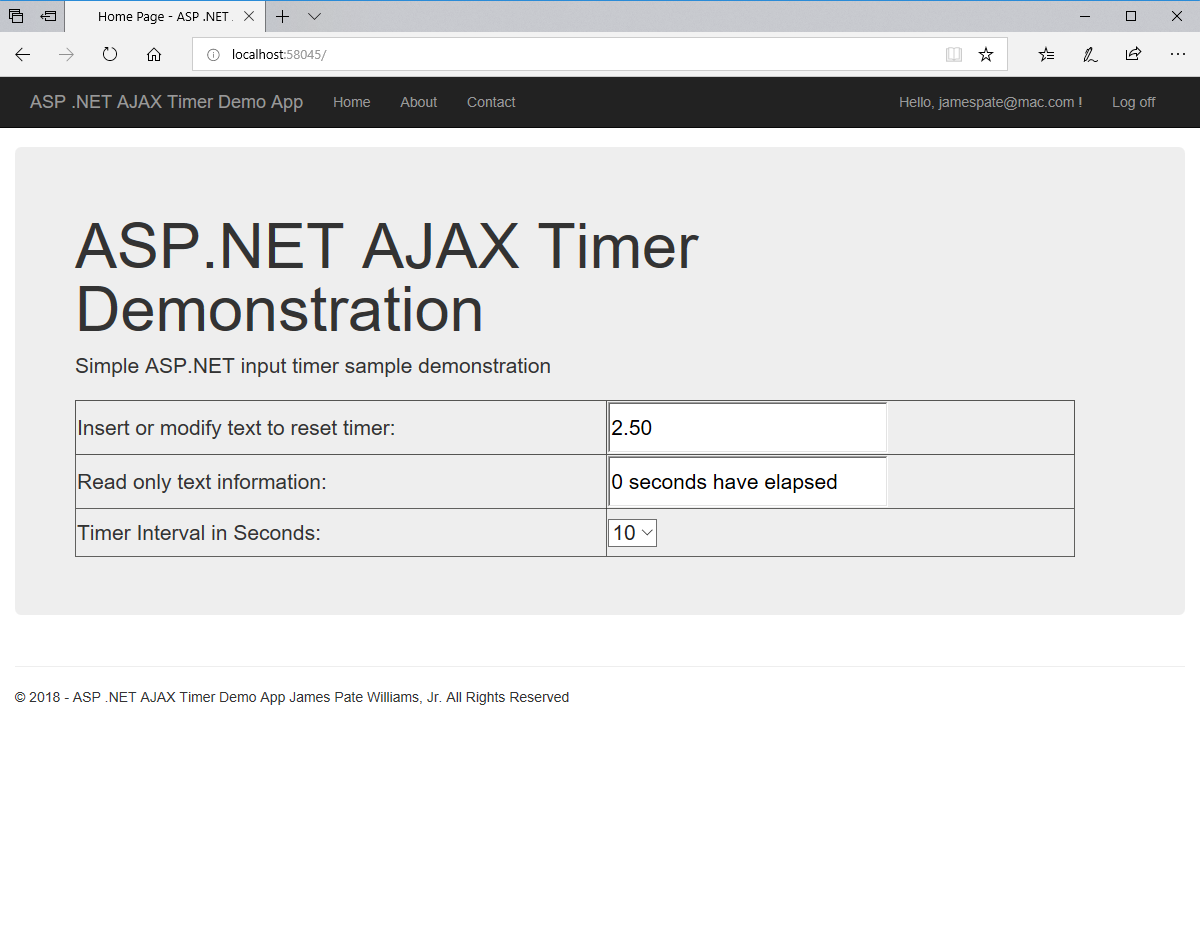
Task: Click the Add notes pen icon
Action: pyautogui.click(x=1090, y=55)
